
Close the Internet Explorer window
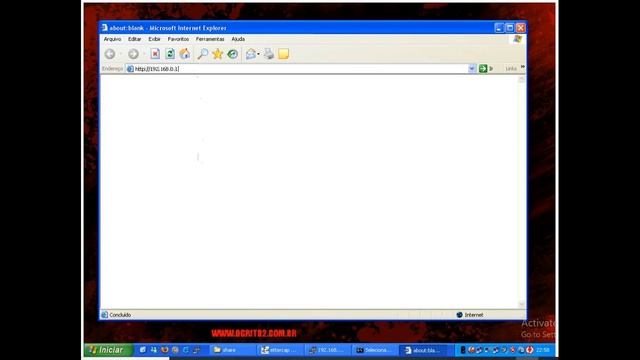click(521, 28)
